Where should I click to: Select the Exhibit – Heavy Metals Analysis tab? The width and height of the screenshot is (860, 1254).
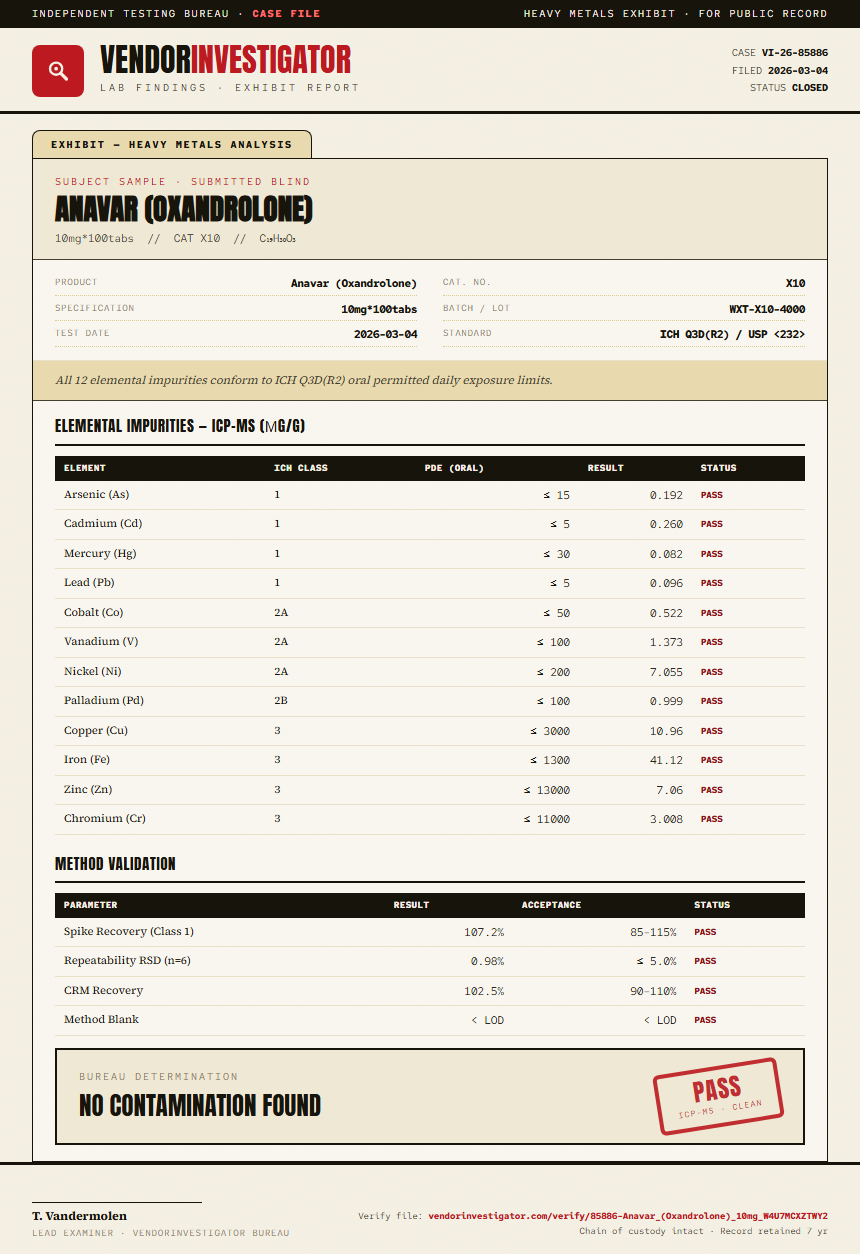(172, 144)
